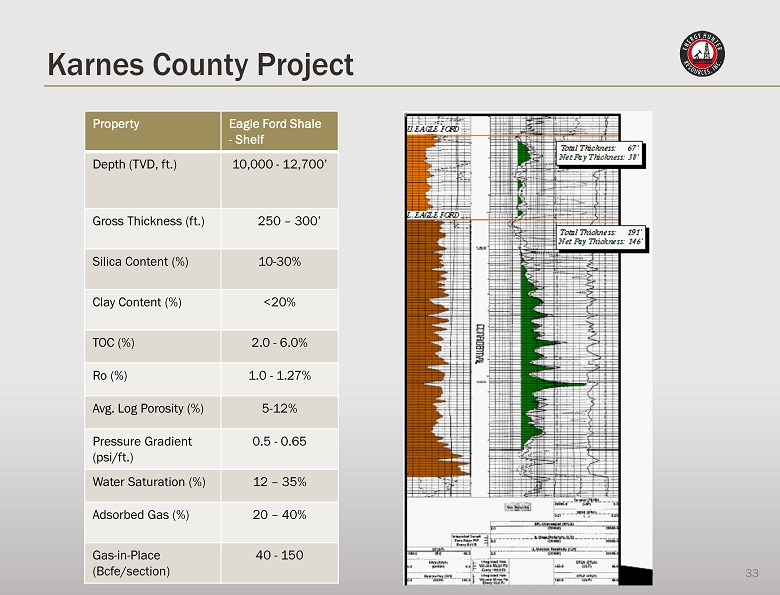Click the Avg. Log Porosity value 5-12%

(279, 408)
